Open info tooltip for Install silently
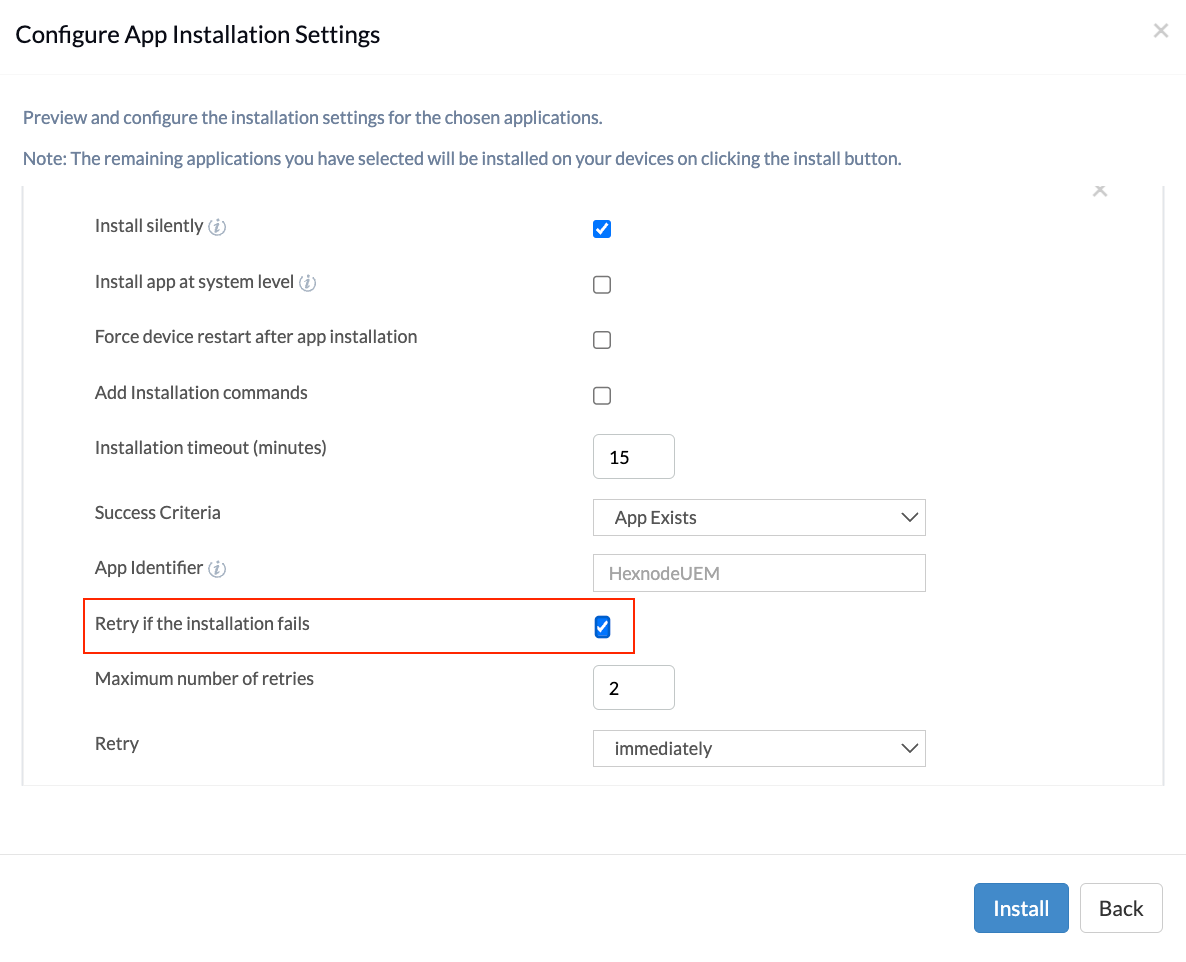Screen dimensions: 1186x962 click(217, 227)
